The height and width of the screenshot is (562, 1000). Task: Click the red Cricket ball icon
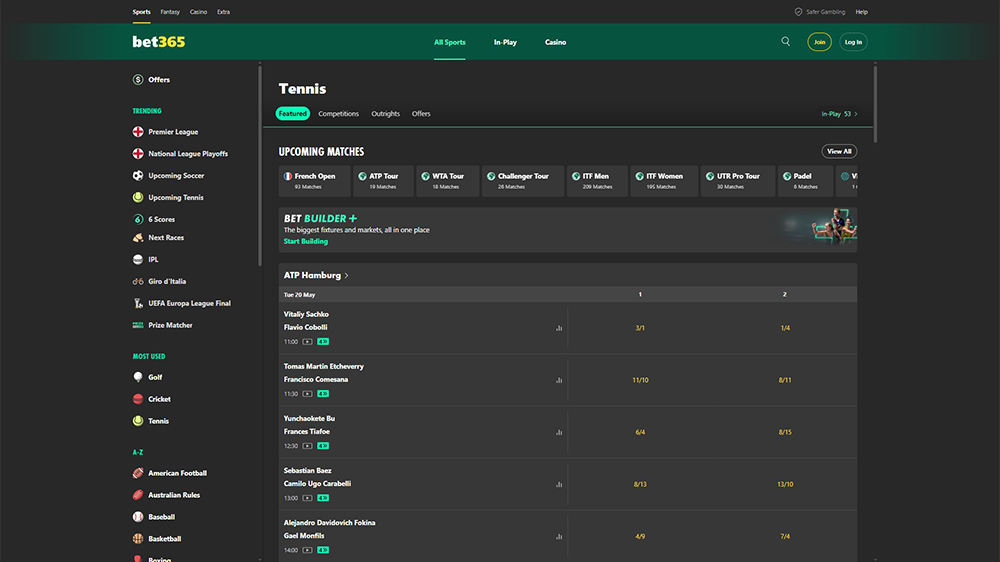pyautogui.click(x=138, y=399)
